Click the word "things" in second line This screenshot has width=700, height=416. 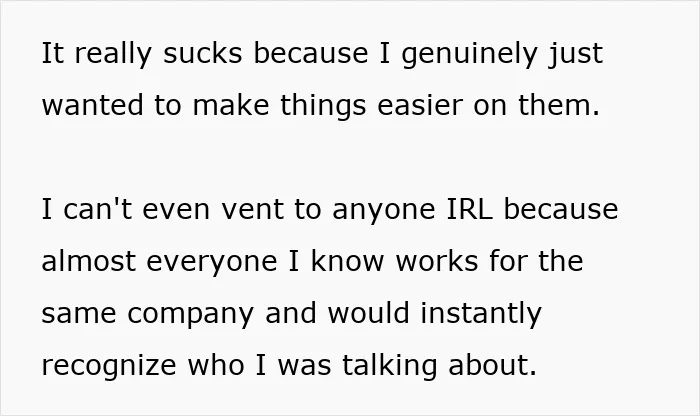click(323, 107)
